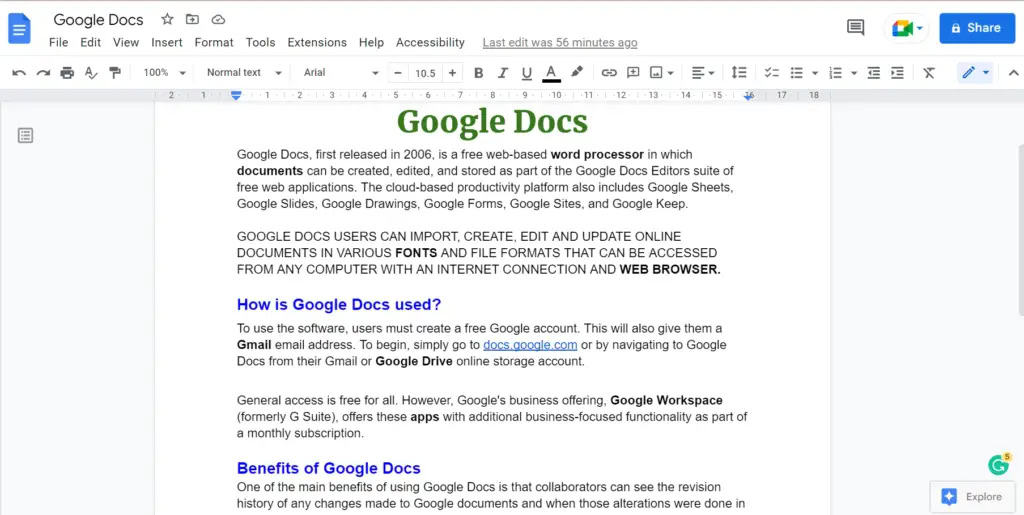This screenshot has width=1024, height=515.
Task: Increase the indent
Action: point(898,72)
